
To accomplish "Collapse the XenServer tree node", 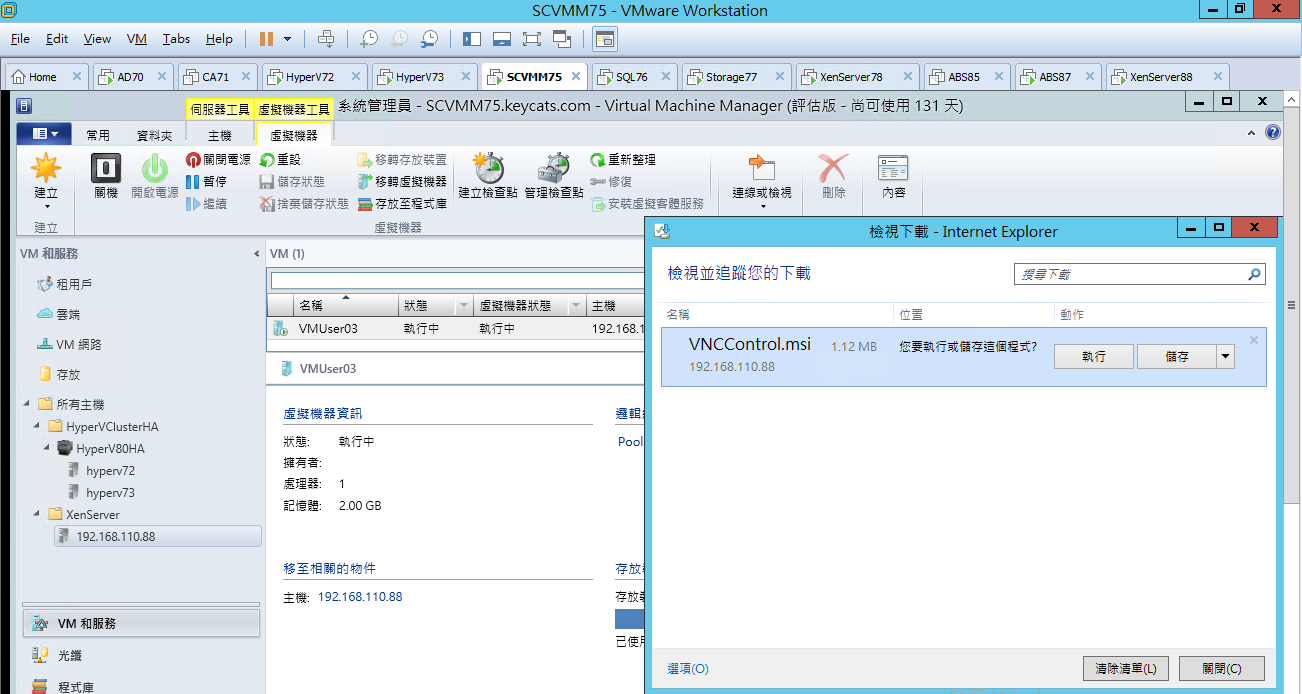I will point(37,514).
